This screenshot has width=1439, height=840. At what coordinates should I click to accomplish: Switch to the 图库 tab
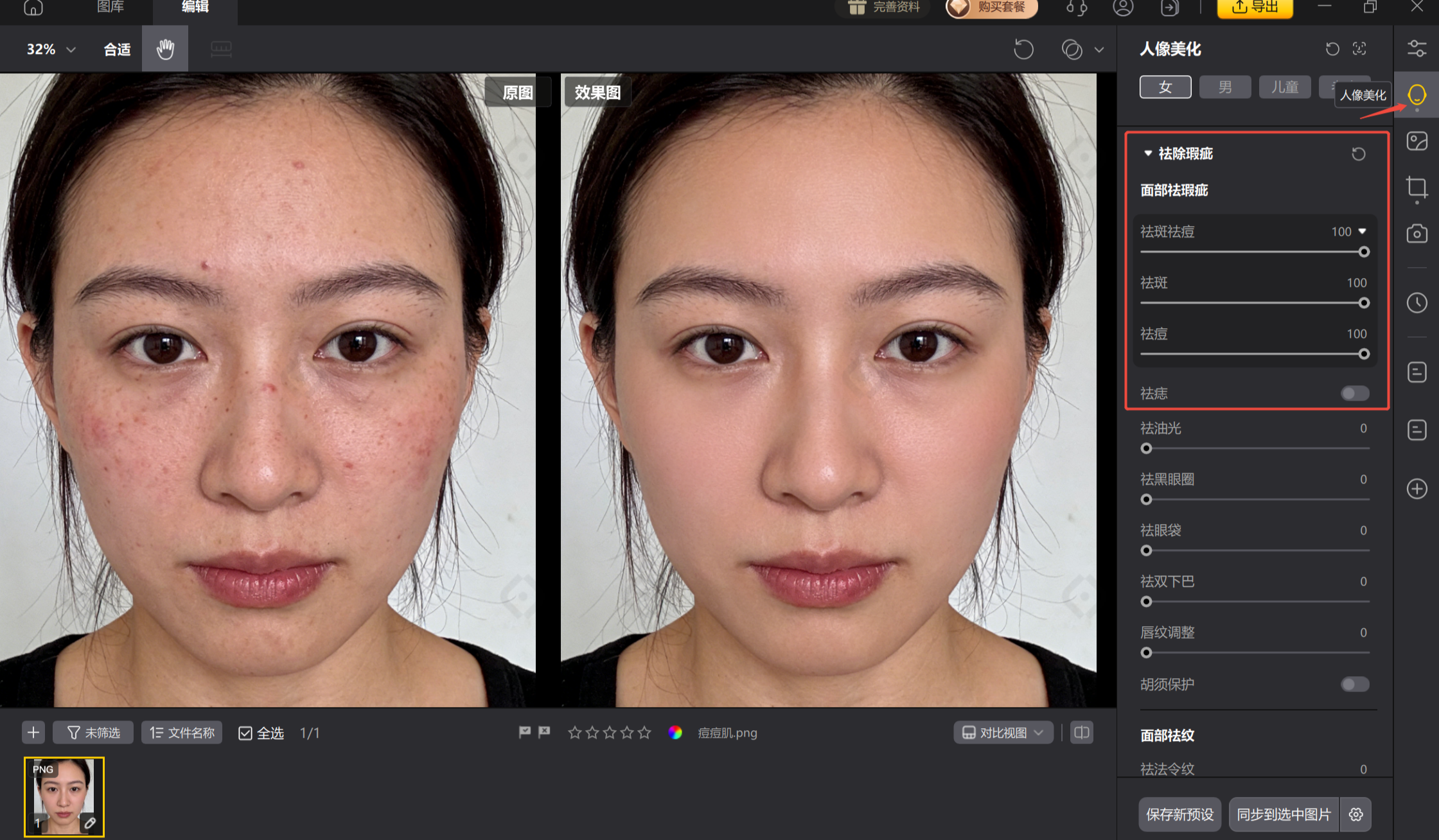(110, 7)
